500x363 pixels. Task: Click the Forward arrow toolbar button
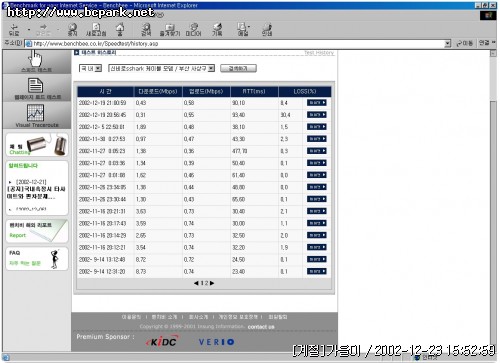[43, 30]
